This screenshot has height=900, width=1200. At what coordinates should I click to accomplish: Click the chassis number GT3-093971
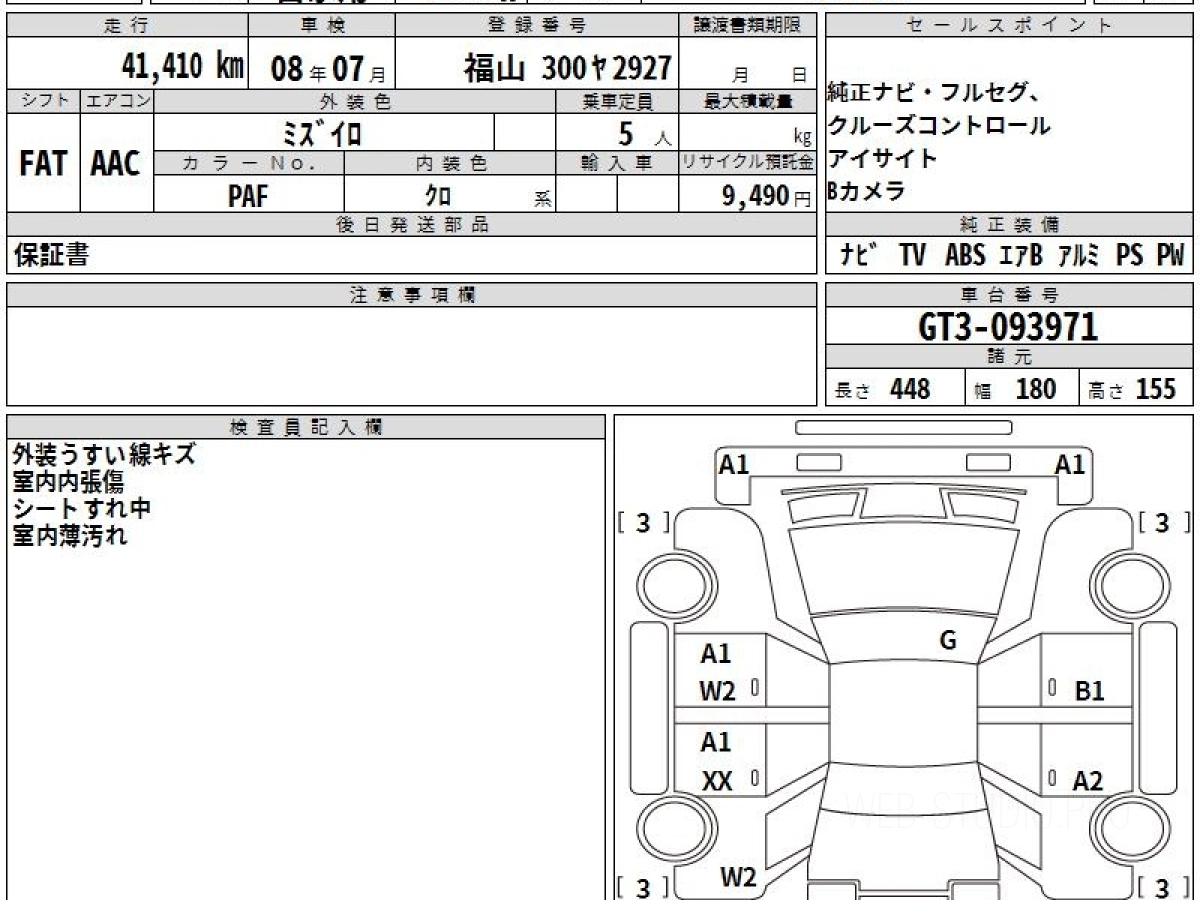tap(1008, 327)
